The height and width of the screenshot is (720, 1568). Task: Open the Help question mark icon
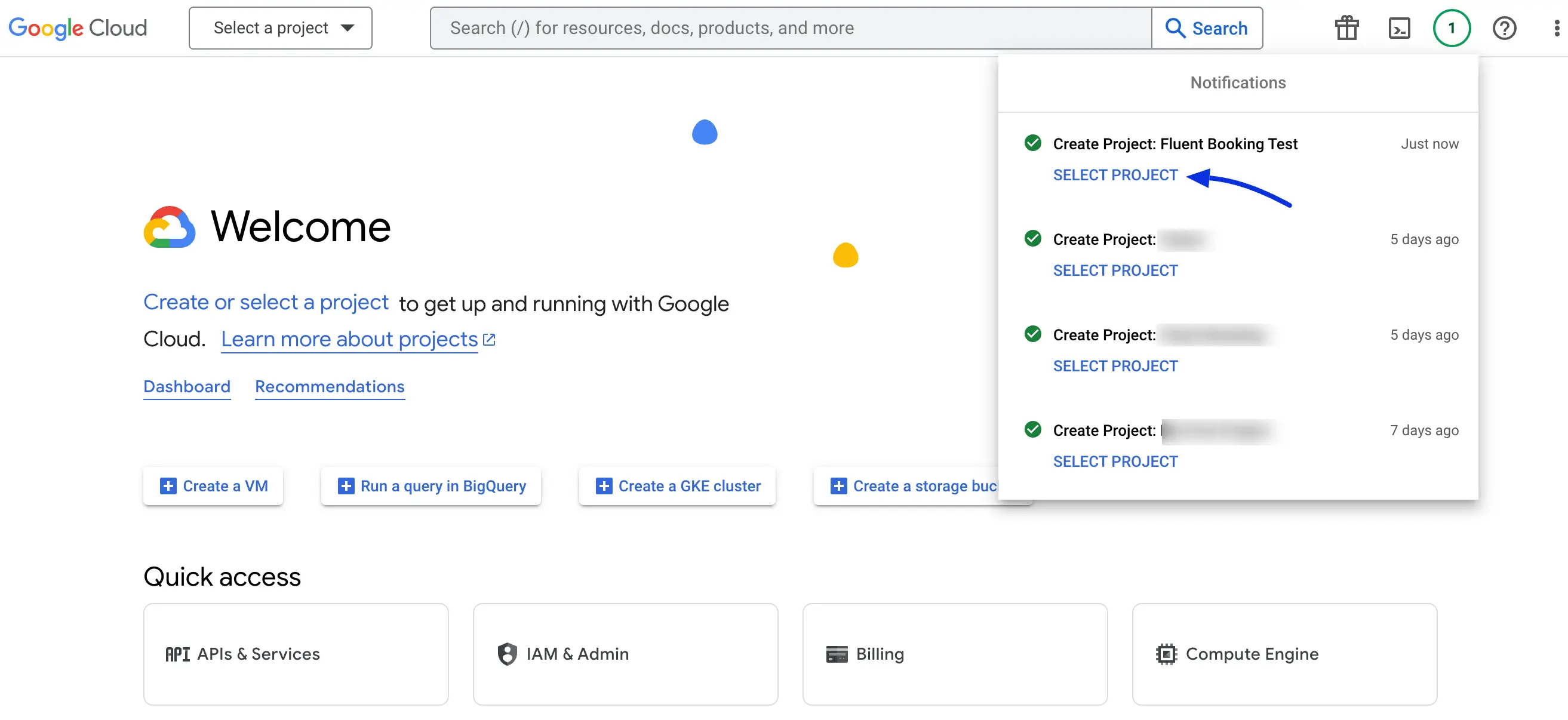pos(1504,28)
